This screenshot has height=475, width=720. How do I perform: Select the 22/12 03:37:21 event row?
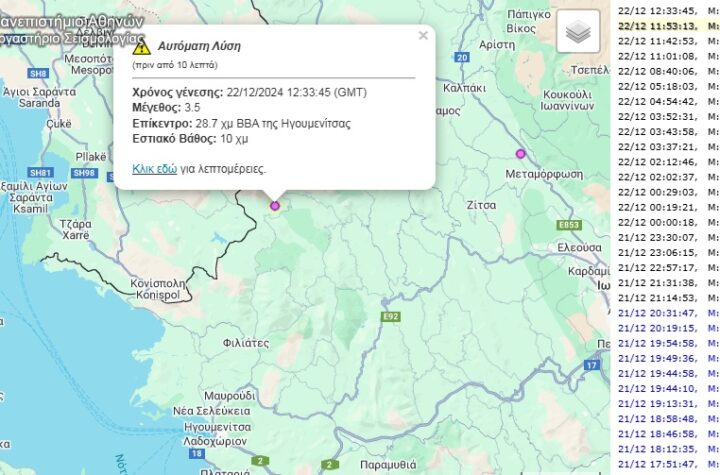tap(669, 147)
